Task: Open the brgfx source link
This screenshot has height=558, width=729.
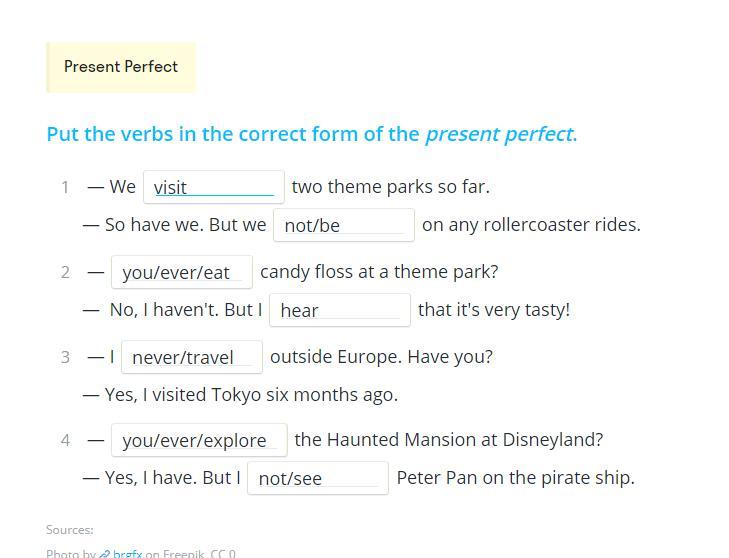Action: pos(127,553)
